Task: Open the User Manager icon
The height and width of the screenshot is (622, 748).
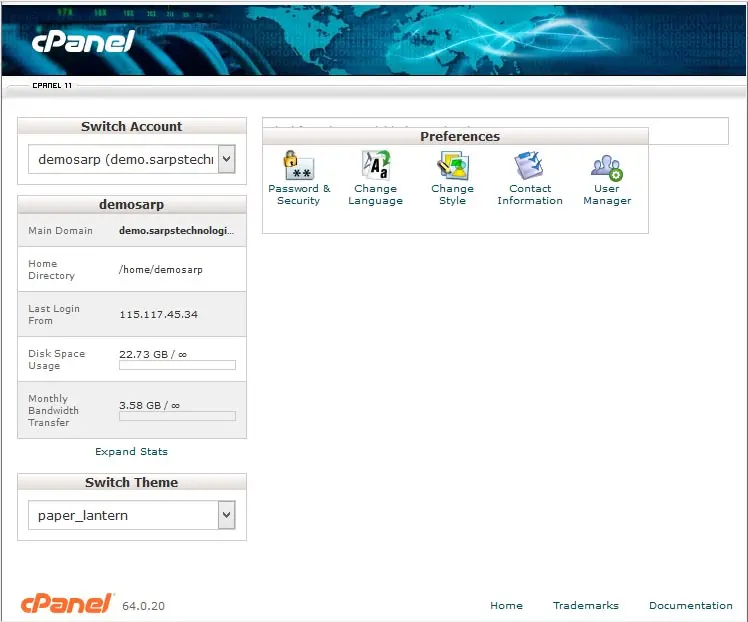Action: click(607, 167)
